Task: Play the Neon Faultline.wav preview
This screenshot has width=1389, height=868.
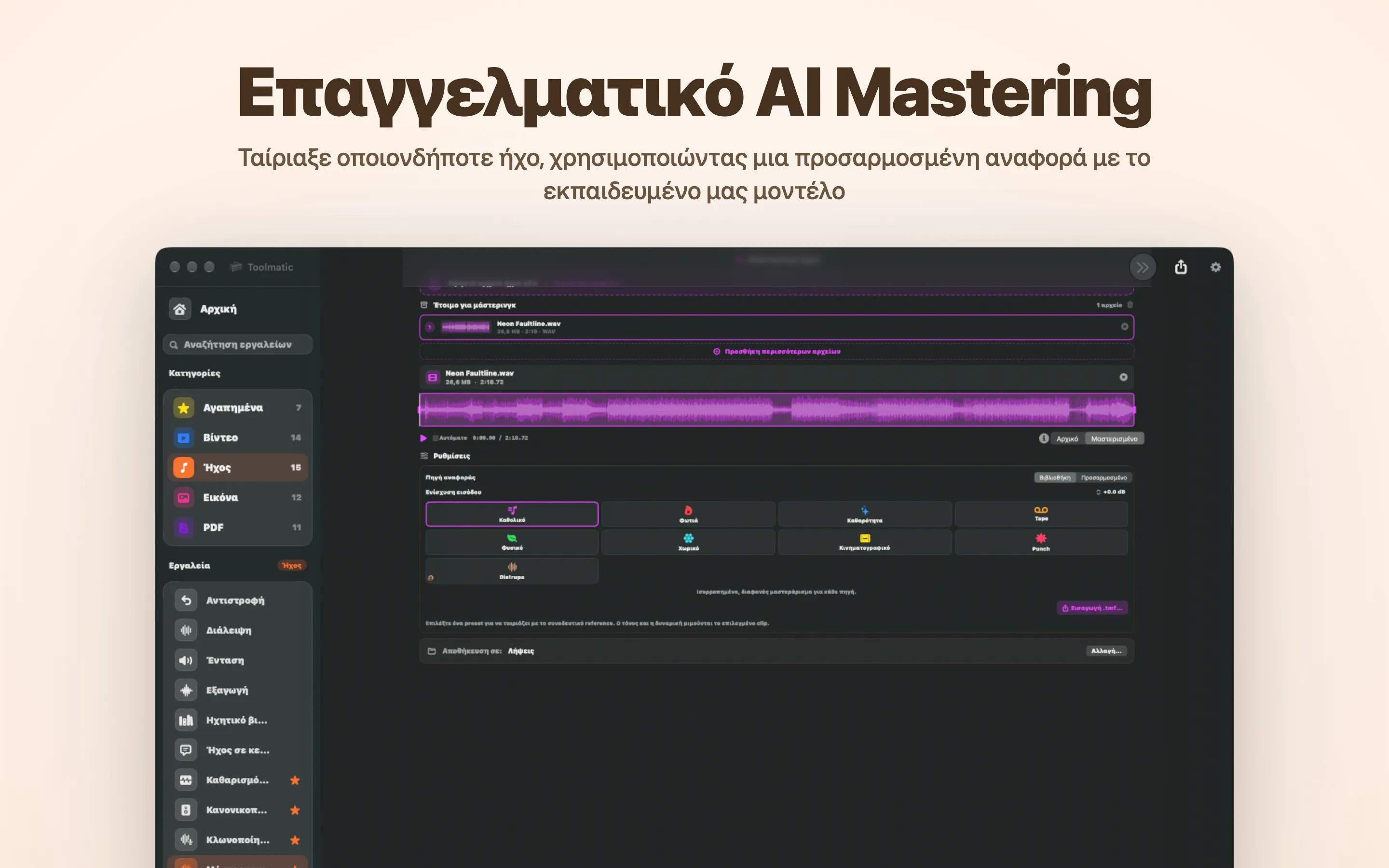Action: pos(423,438)
